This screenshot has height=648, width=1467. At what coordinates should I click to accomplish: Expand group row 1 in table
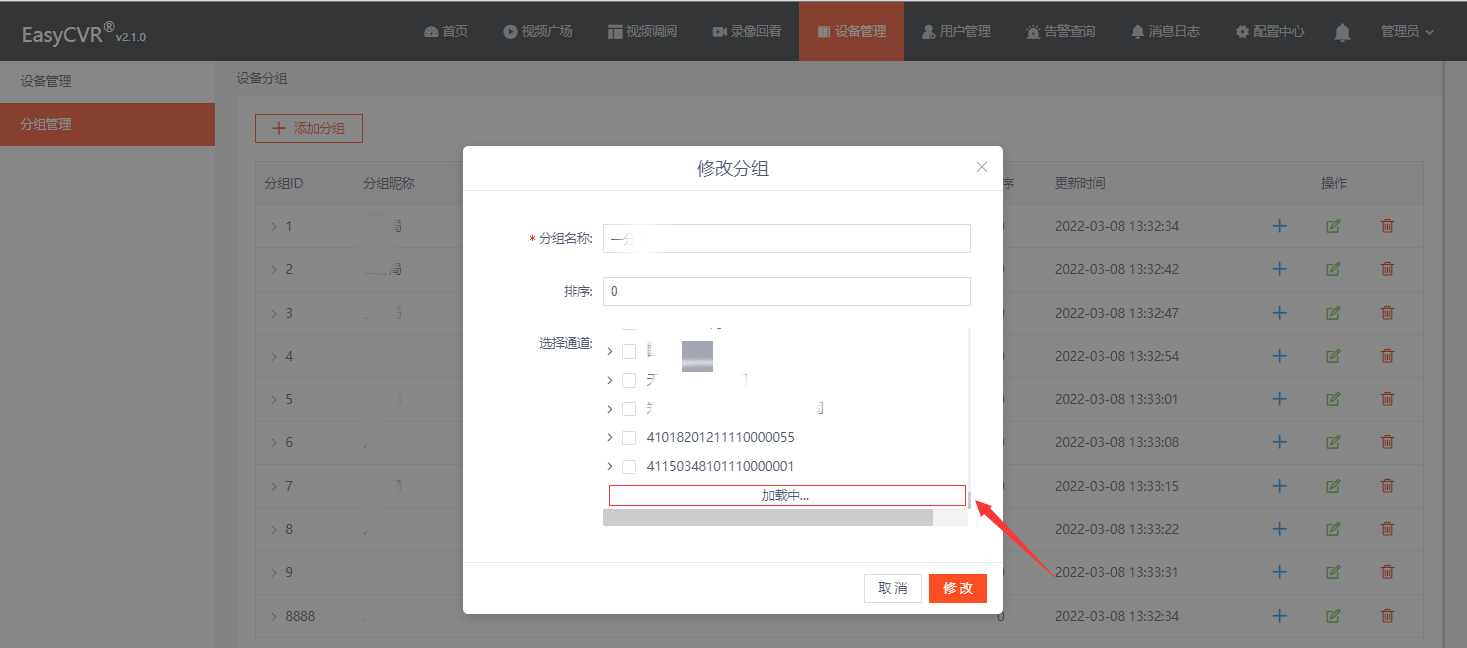pyautogui.click(x=273, y=226)
